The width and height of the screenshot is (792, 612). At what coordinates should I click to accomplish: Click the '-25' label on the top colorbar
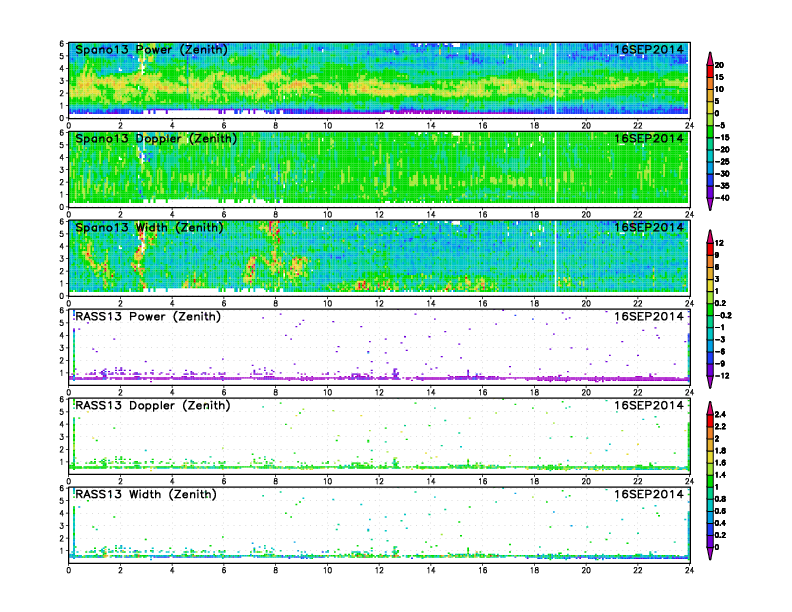(722, 162)
